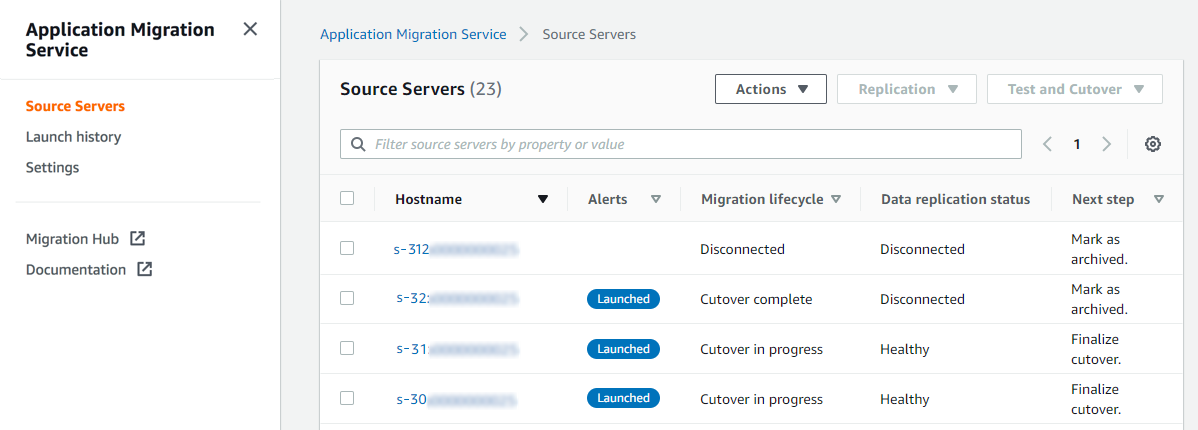Image resolution: width=1198 pixels, height=430 pixels.
Task: Sort the Alerts column
Action: (656, 199)
